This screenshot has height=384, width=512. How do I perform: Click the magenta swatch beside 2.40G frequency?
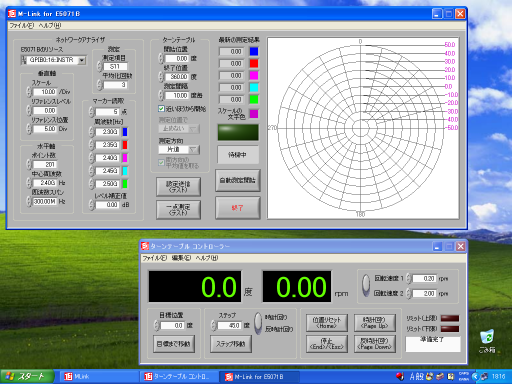(x=125, y=158)
